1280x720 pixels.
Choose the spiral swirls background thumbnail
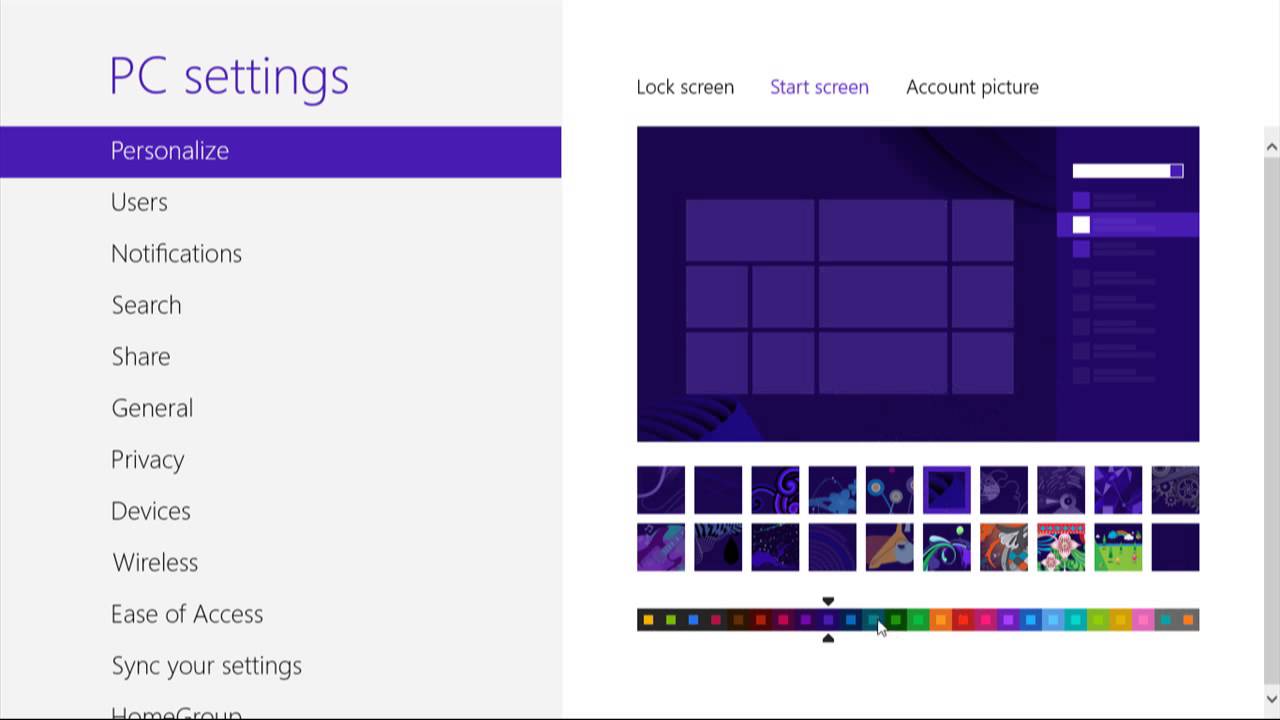[x=775, y=490]
